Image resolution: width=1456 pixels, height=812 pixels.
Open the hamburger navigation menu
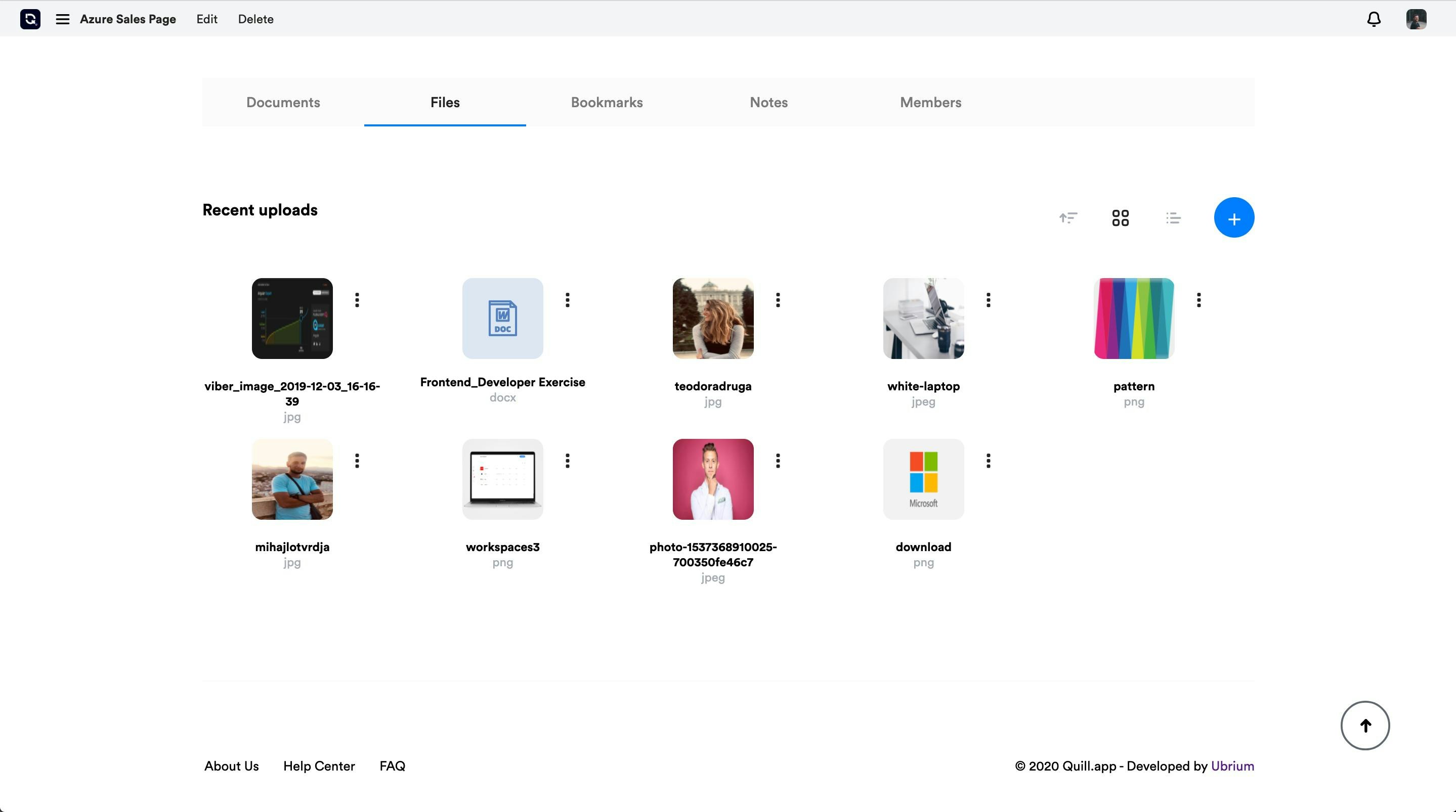pyautogui.click(x=62, y=19)
